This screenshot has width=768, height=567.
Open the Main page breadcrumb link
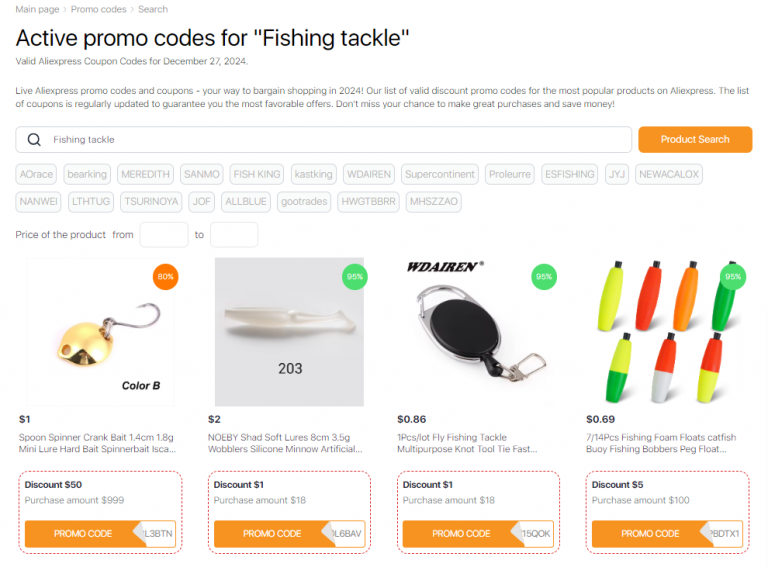coord(37,9)
